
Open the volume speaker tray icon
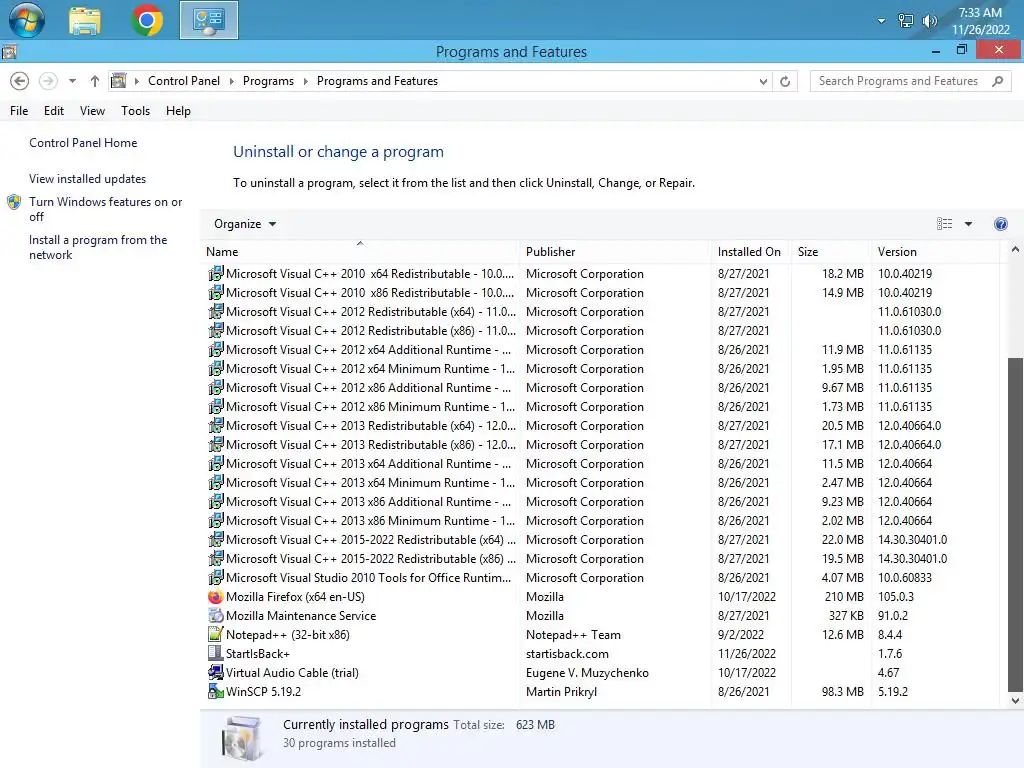tap(929, 21)
